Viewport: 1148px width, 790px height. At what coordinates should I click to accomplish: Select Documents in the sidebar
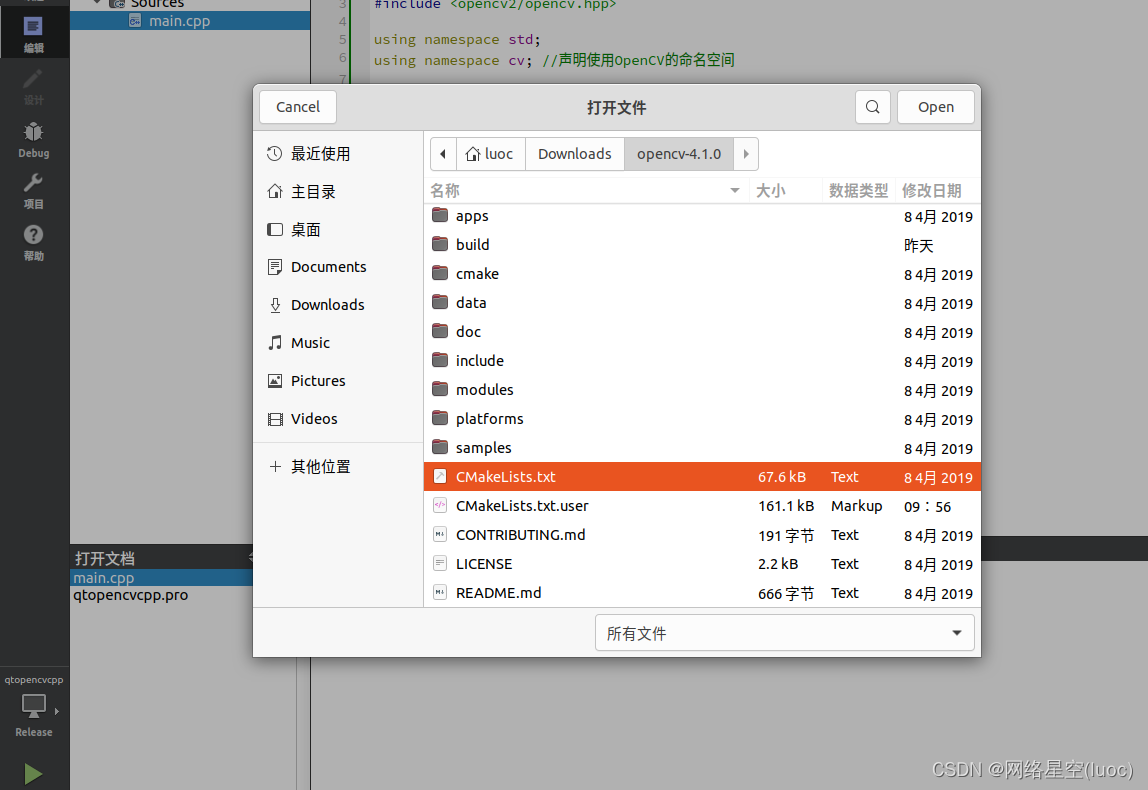(338, 267)
